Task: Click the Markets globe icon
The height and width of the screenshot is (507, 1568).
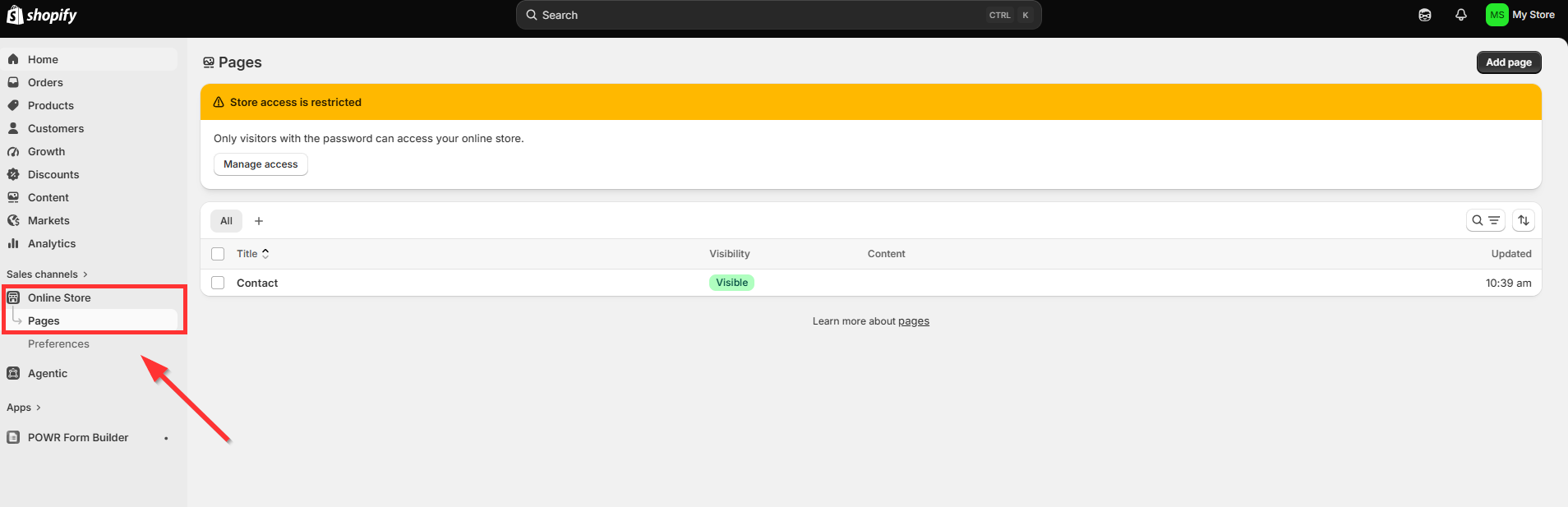Action: point(13,220)
